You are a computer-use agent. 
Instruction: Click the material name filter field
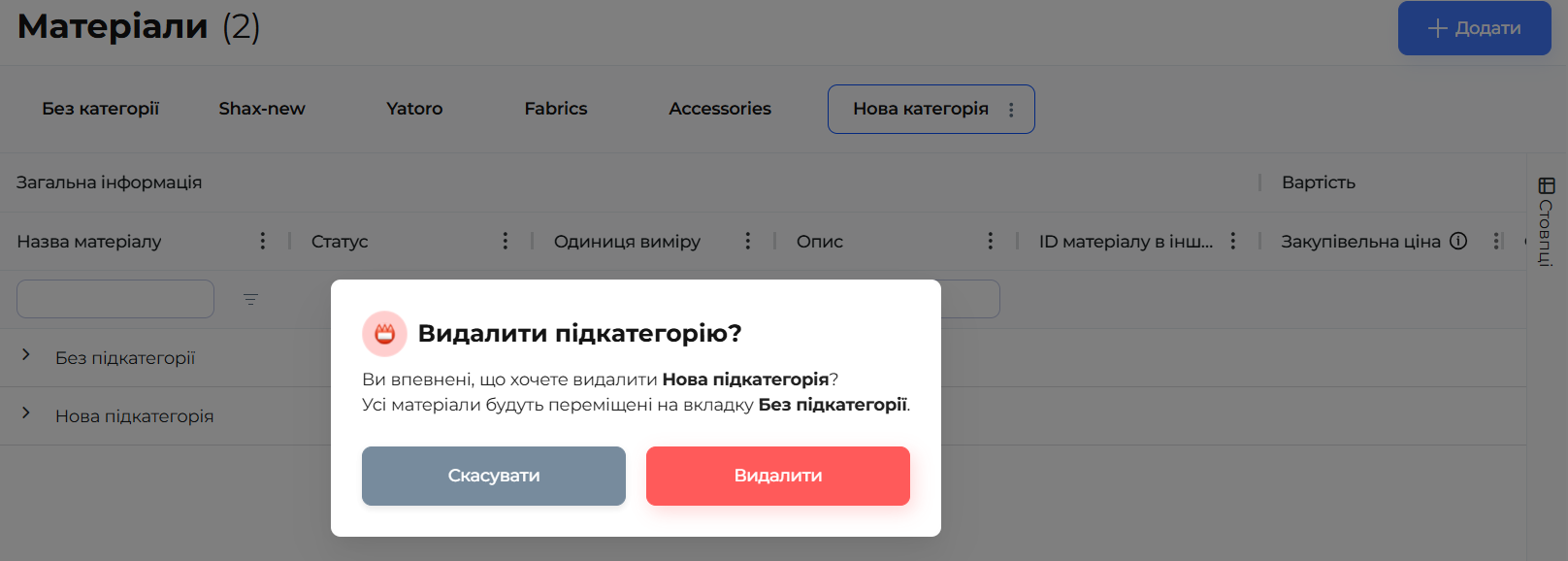tap(115, 299)
